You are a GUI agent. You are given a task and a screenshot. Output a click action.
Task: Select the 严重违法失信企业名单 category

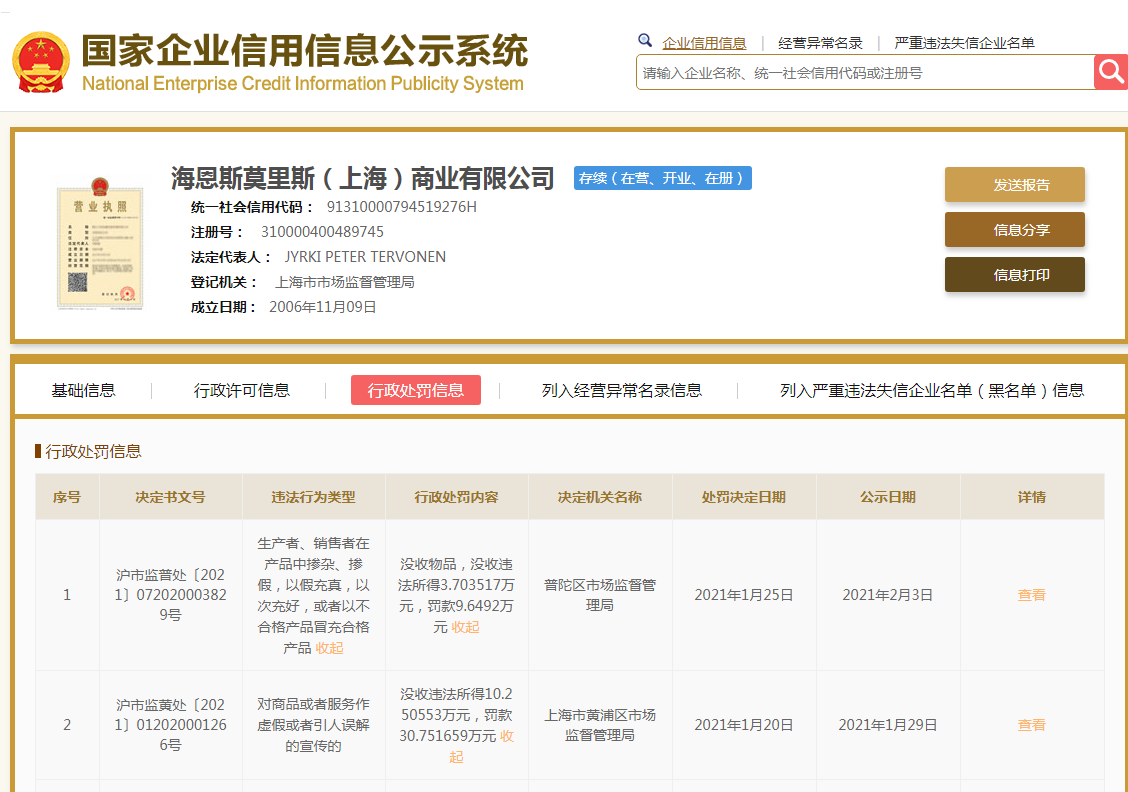point(964,43)
